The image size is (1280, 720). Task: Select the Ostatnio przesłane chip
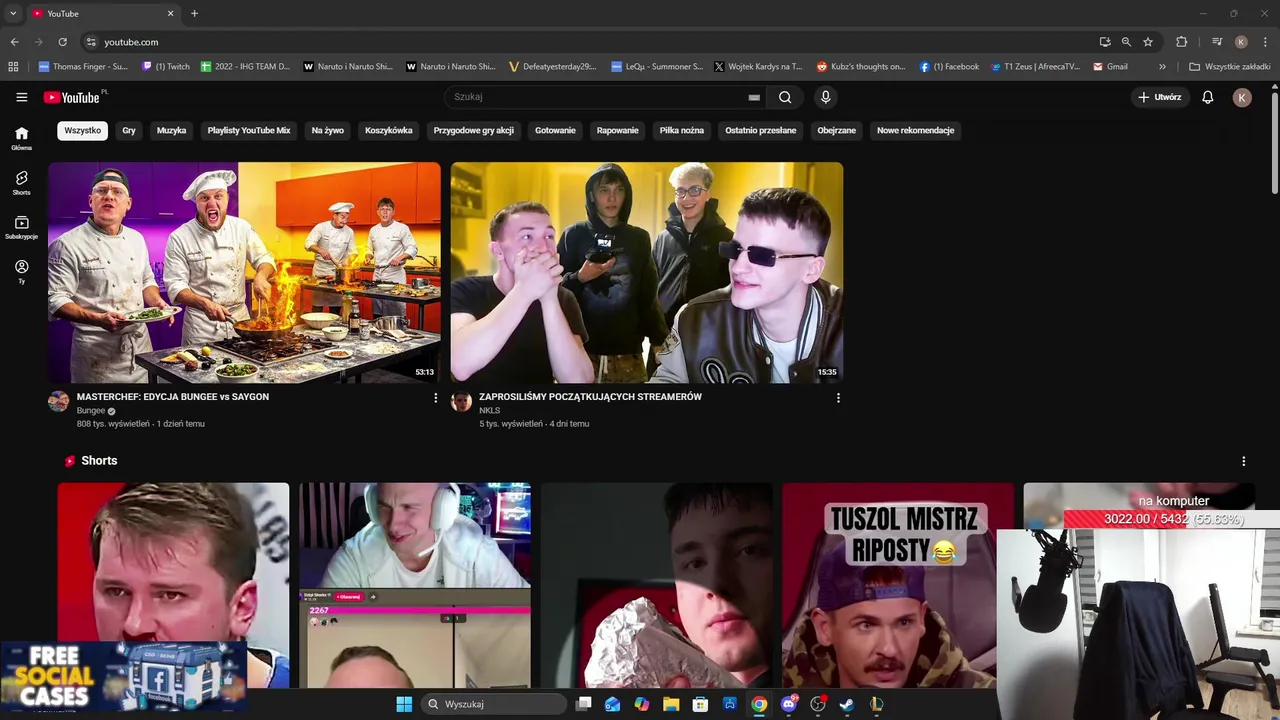pyautogui.click(x=761, y=130)
